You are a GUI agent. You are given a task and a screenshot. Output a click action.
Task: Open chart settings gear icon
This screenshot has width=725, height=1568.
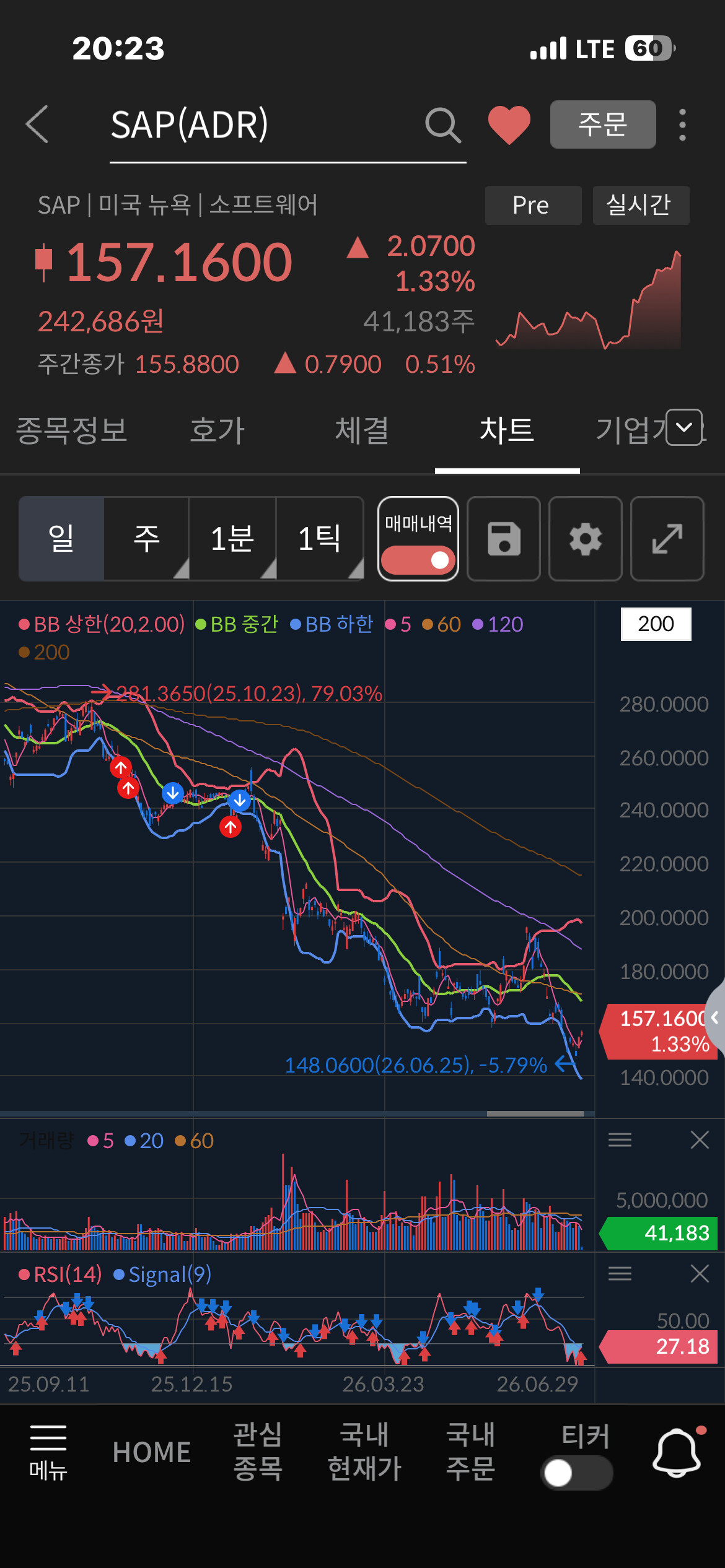click(586, 539)
